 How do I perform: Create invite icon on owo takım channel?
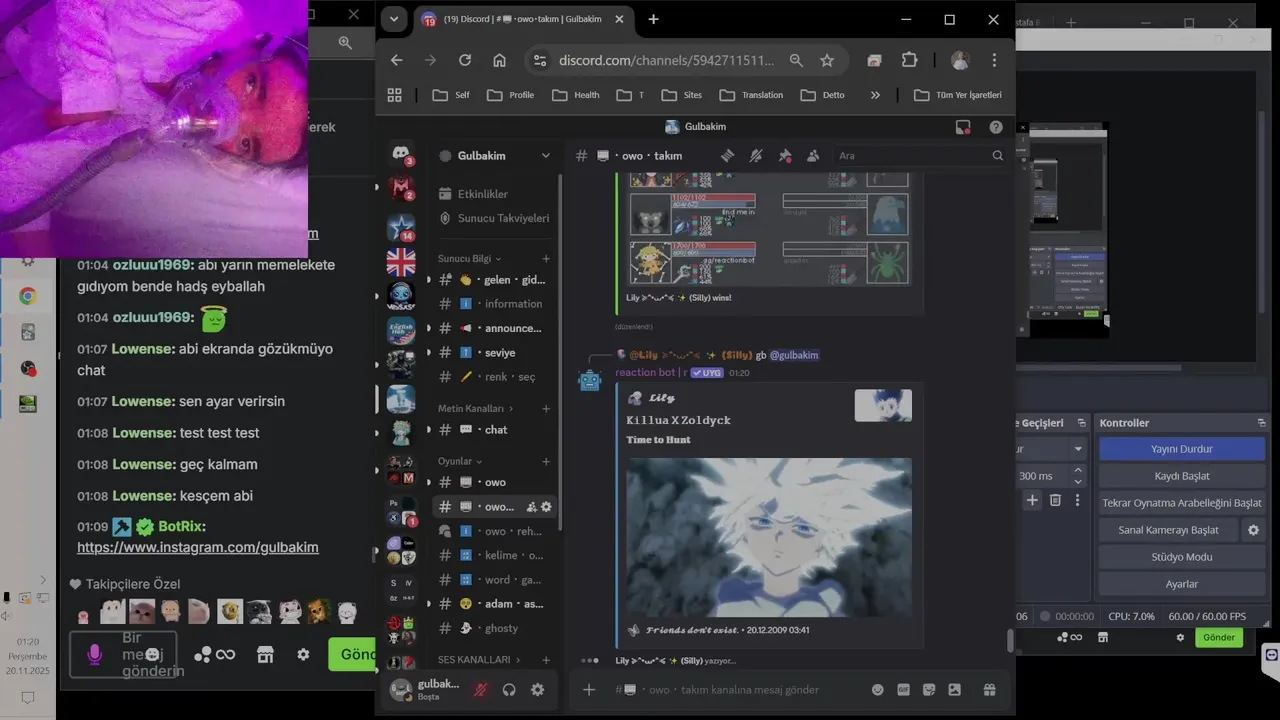531,507
